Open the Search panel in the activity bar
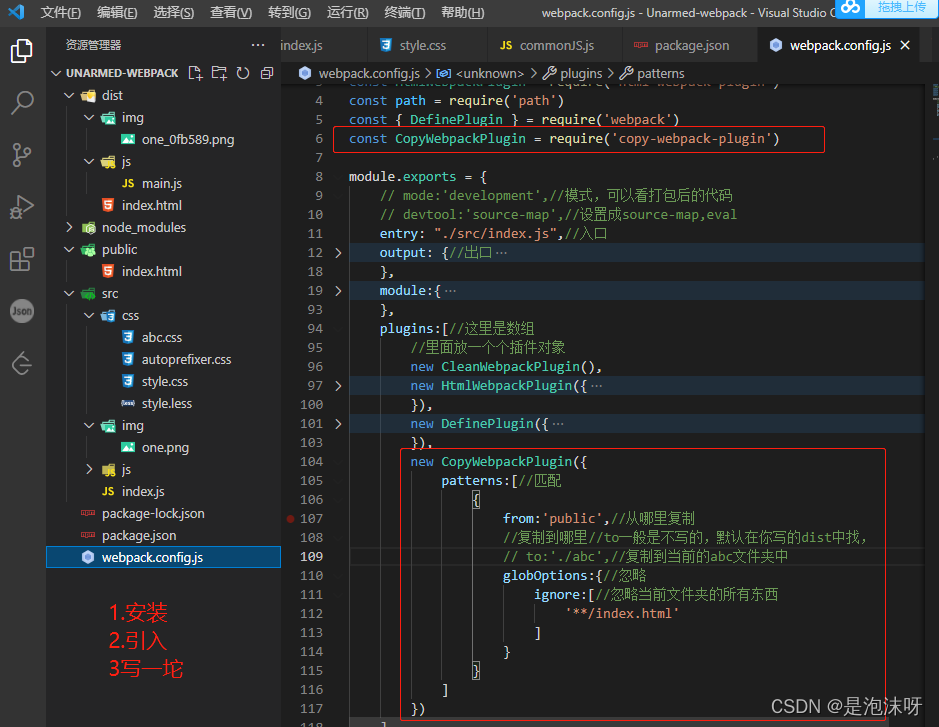 point(22,101)
